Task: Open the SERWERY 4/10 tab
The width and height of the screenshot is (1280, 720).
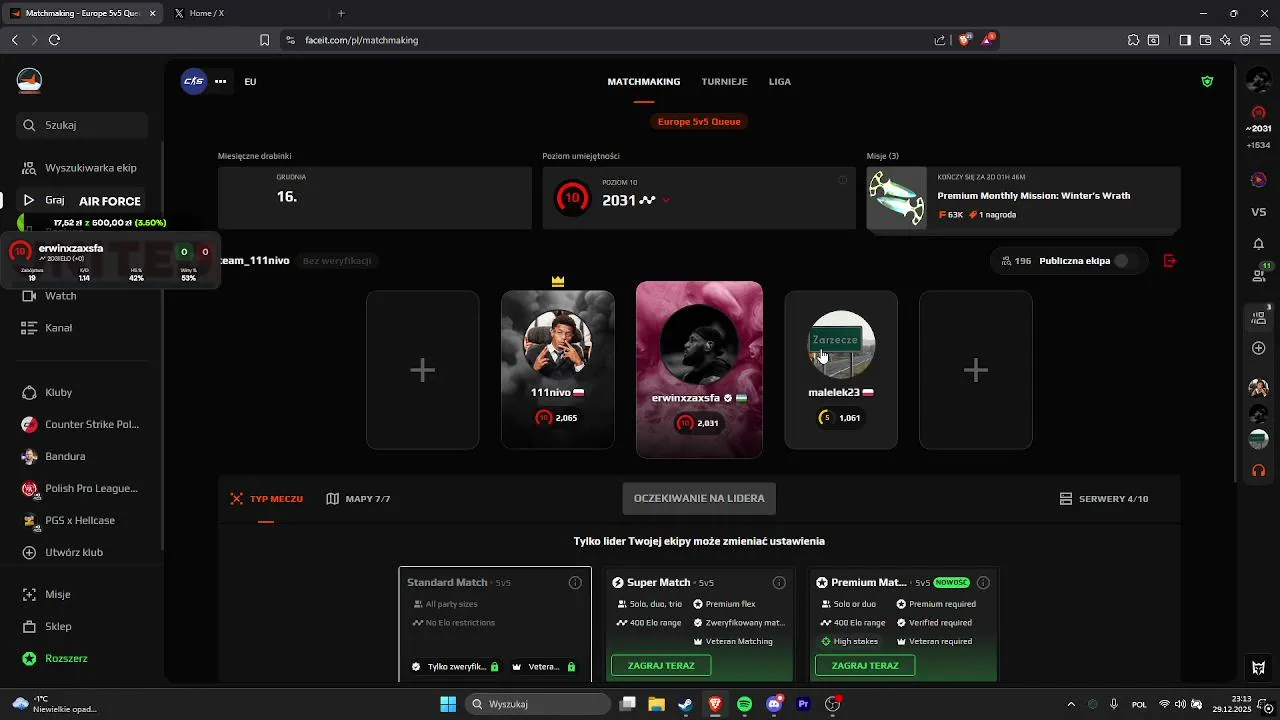Action: (x=1104, y=498)
